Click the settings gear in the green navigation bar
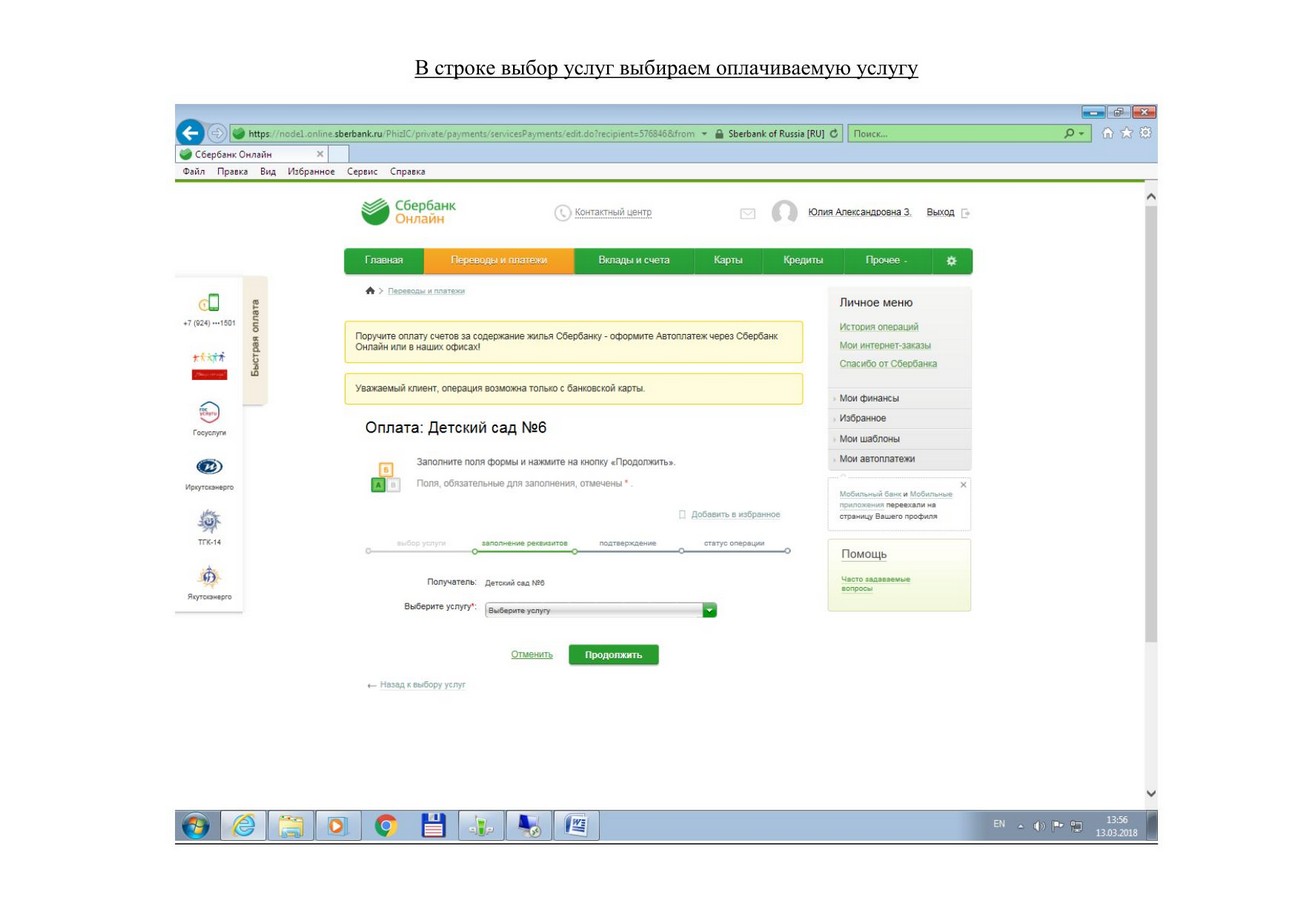Image resolution: width=1300 pixels, height=920 pixels. coord(951,261)
